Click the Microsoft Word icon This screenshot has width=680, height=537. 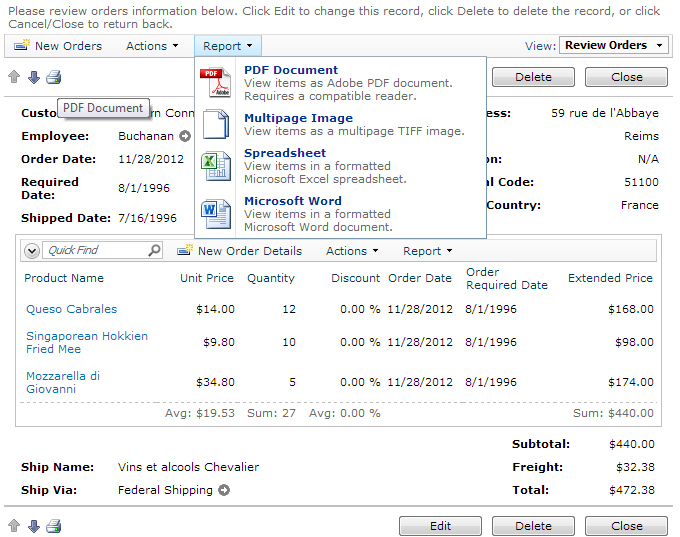(216, 213)
